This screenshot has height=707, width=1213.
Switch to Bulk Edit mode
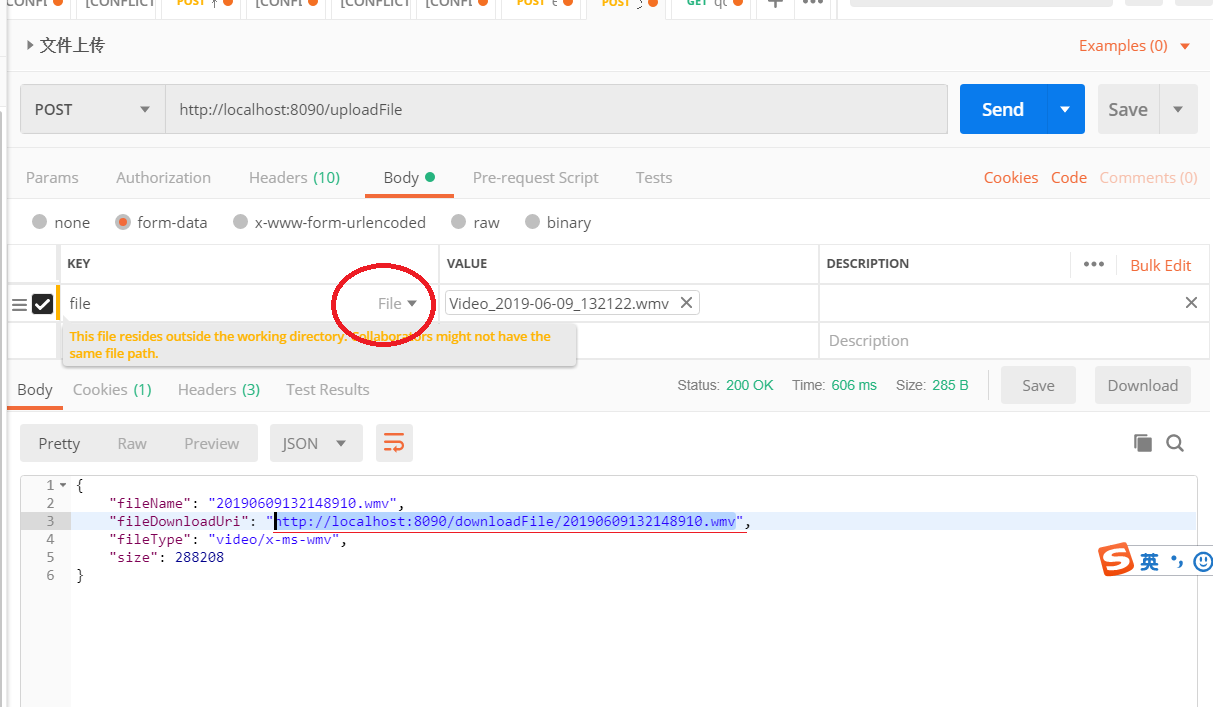(x=1160, y=265)
